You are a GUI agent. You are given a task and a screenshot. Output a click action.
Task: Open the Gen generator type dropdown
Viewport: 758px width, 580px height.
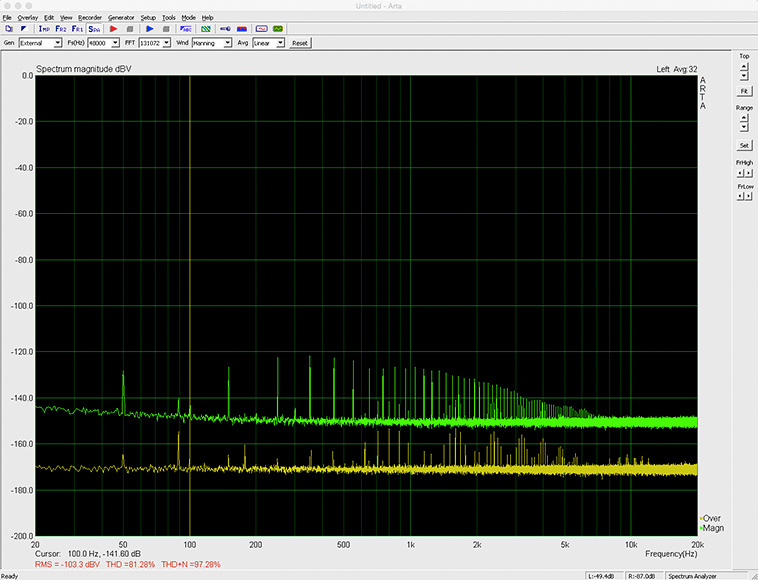point(40,43)
